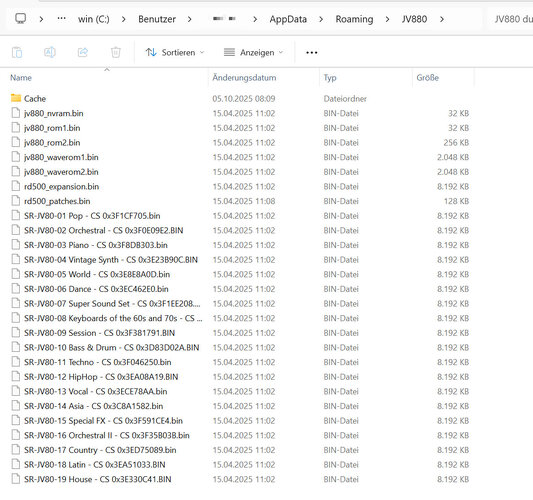Viewport: 533px width, 500px height.
Task: Select the SR-JV80-02 Orchestral file icon
Action: pyautogui.click(x=16, y=230)
